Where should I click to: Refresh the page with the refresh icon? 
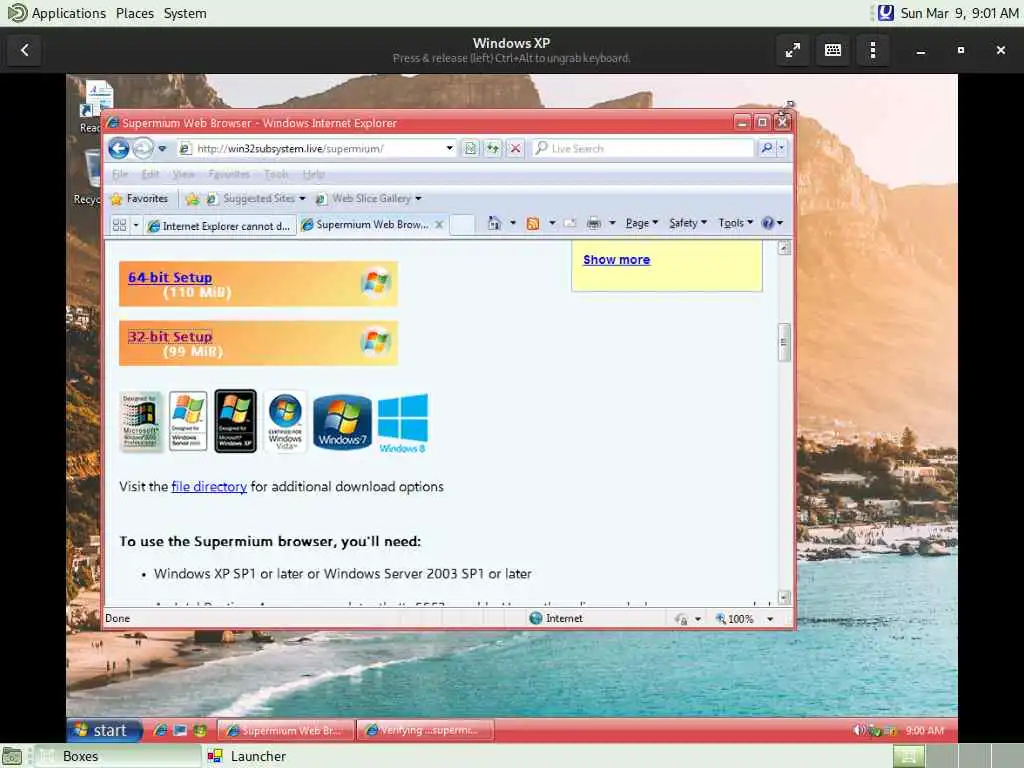pyautogui.click(x=492, y=149)
